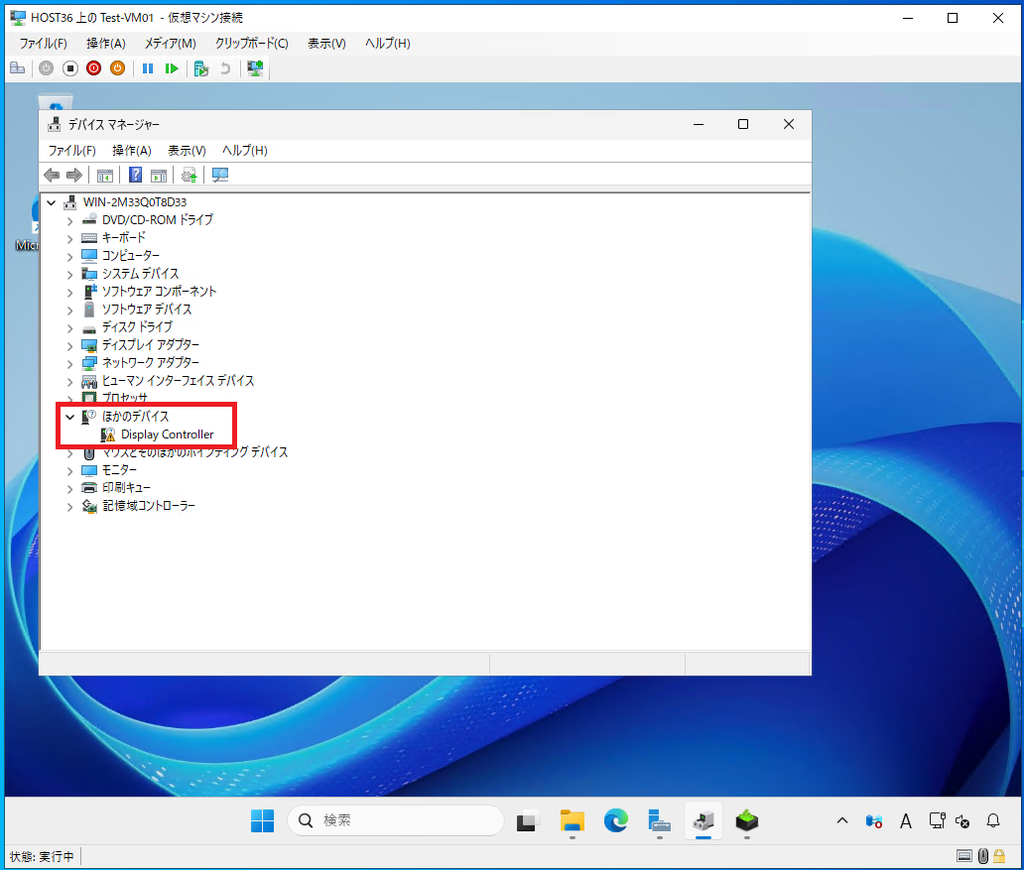Click the Update driver gear icon
1024x870 pixels.
coord(189,175)
